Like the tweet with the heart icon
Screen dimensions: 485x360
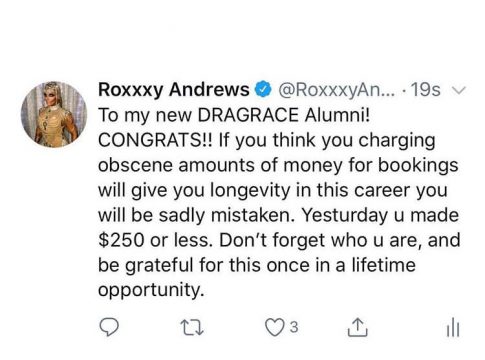click(x=274, y=327)
